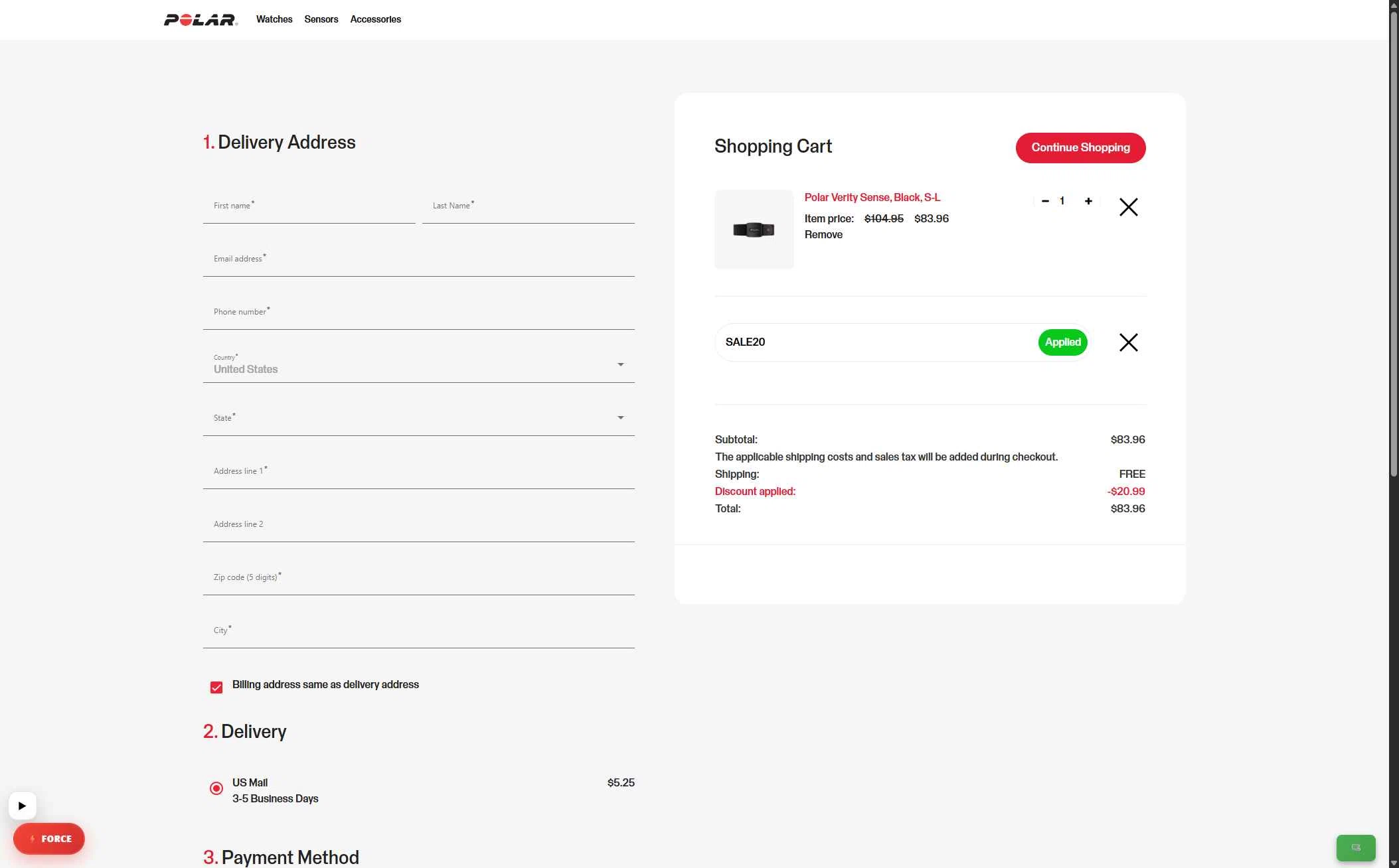This screenshot has width=1399, height=868.
Task: Click the crossed-out $104.95 price
Action: click(884, 219)
